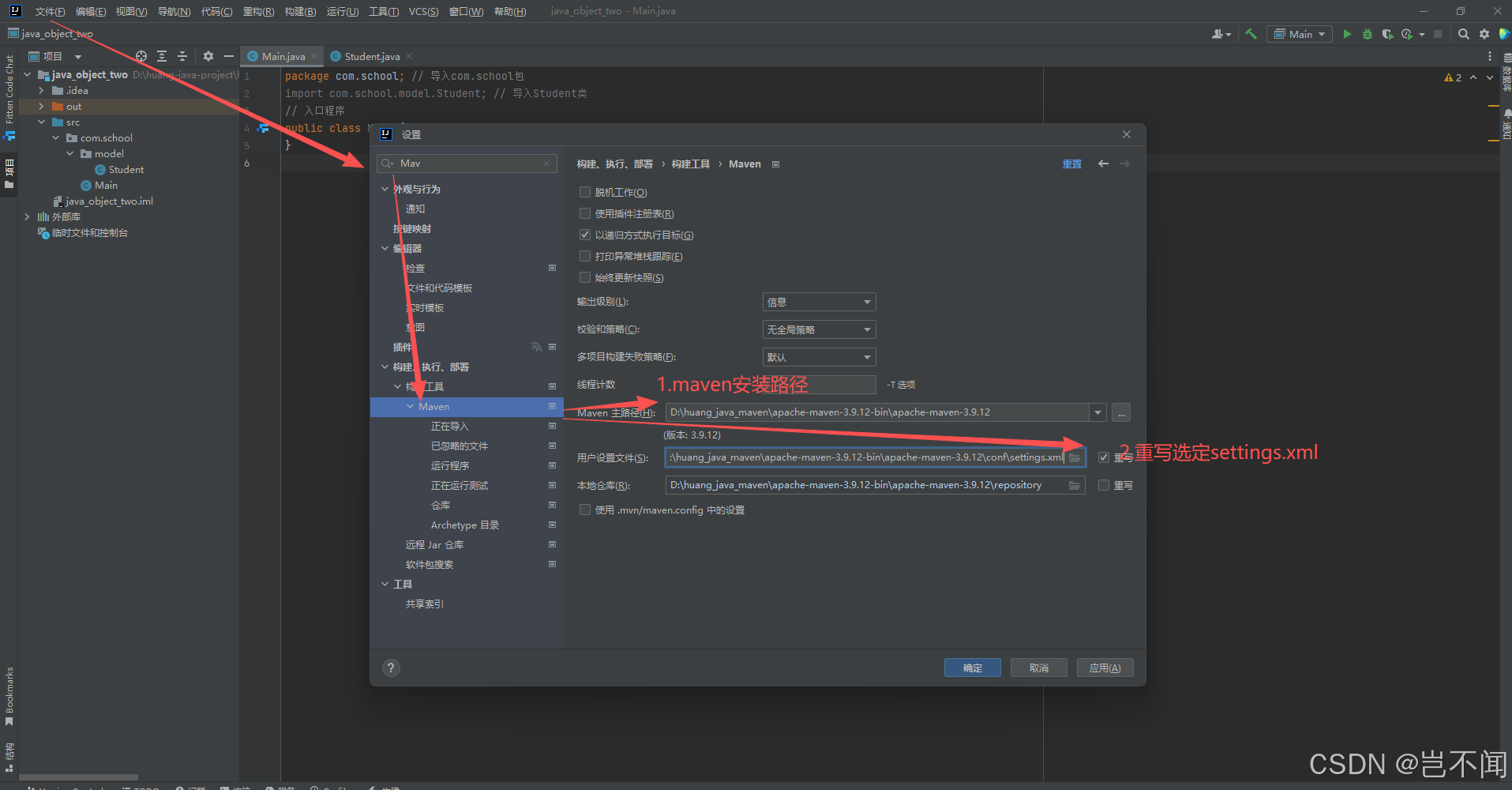1512x790 pixels.
Task: Expand all icon in the Project panel
Action: pos(162,56)
